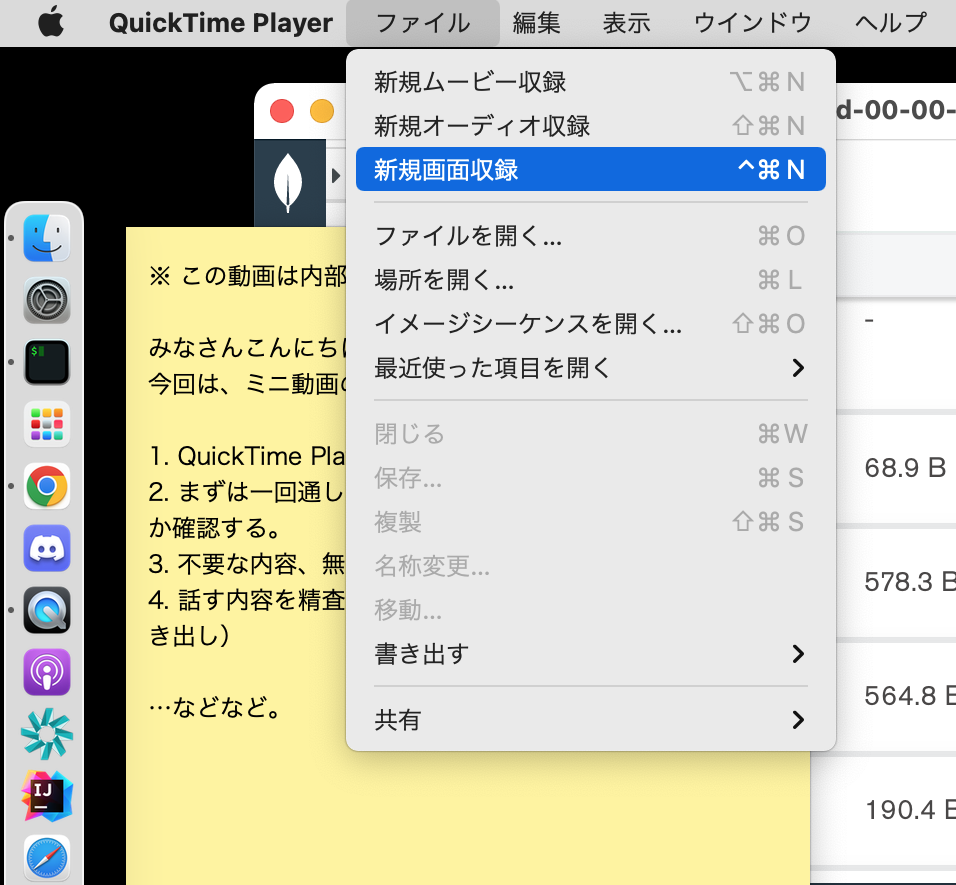The width and height of the screenshot is (956, 885).
Task: Expand the 書き出す submenu
Action: [x=590, y=653]
